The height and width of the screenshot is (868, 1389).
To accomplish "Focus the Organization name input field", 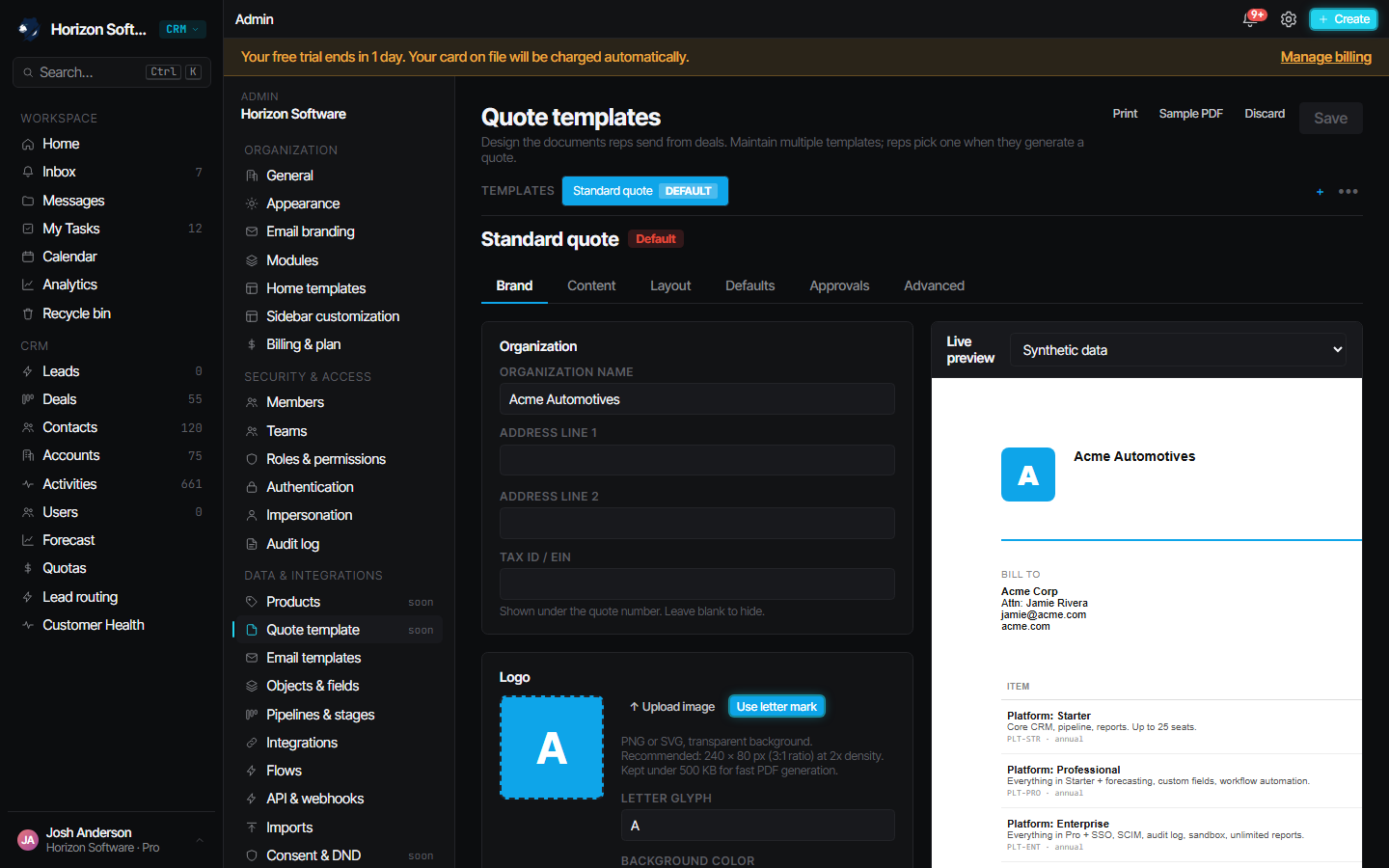I will pyautogui.click(x=697, y=399).
